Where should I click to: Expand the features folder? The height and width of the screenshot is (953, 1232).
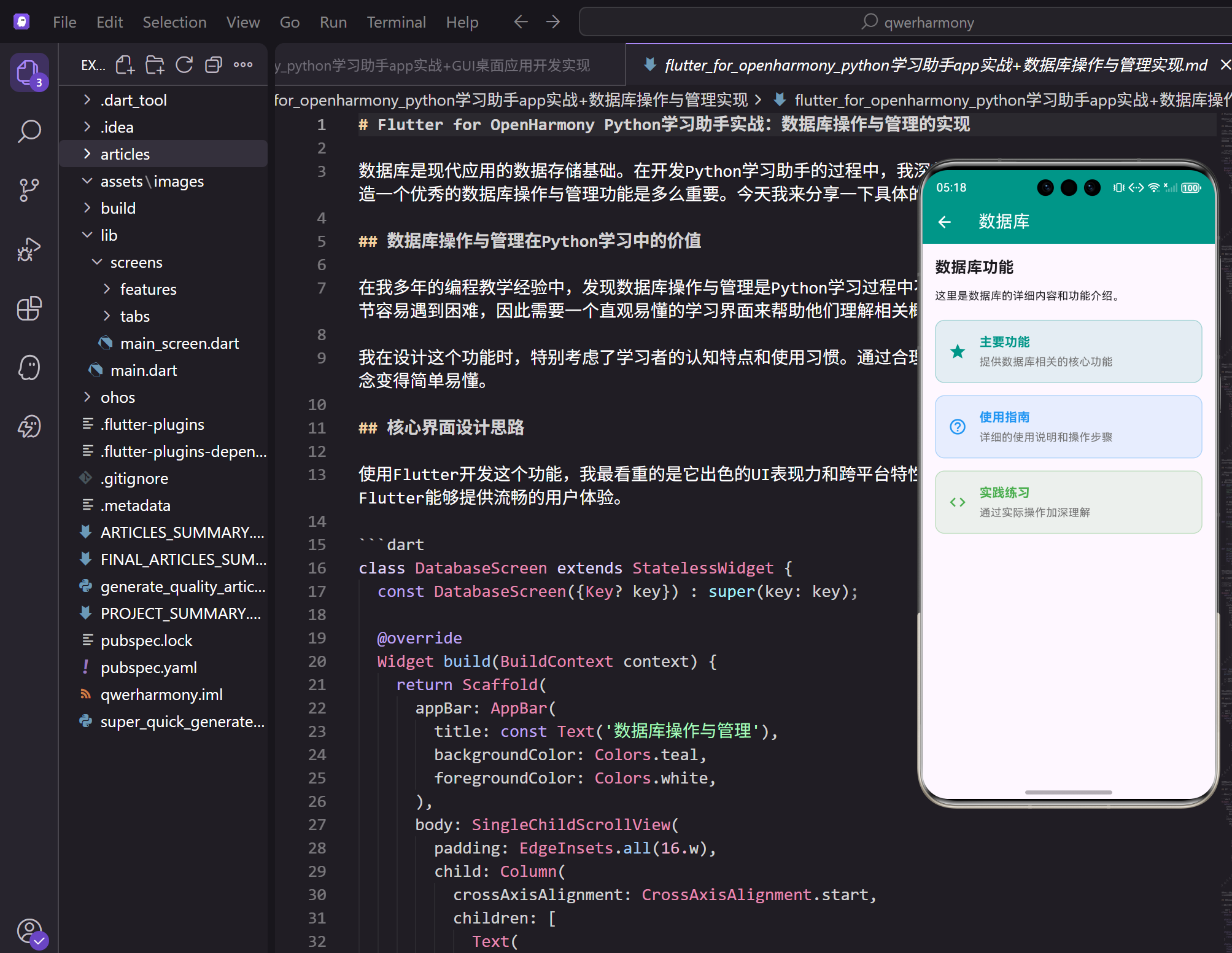coord(148,289)
